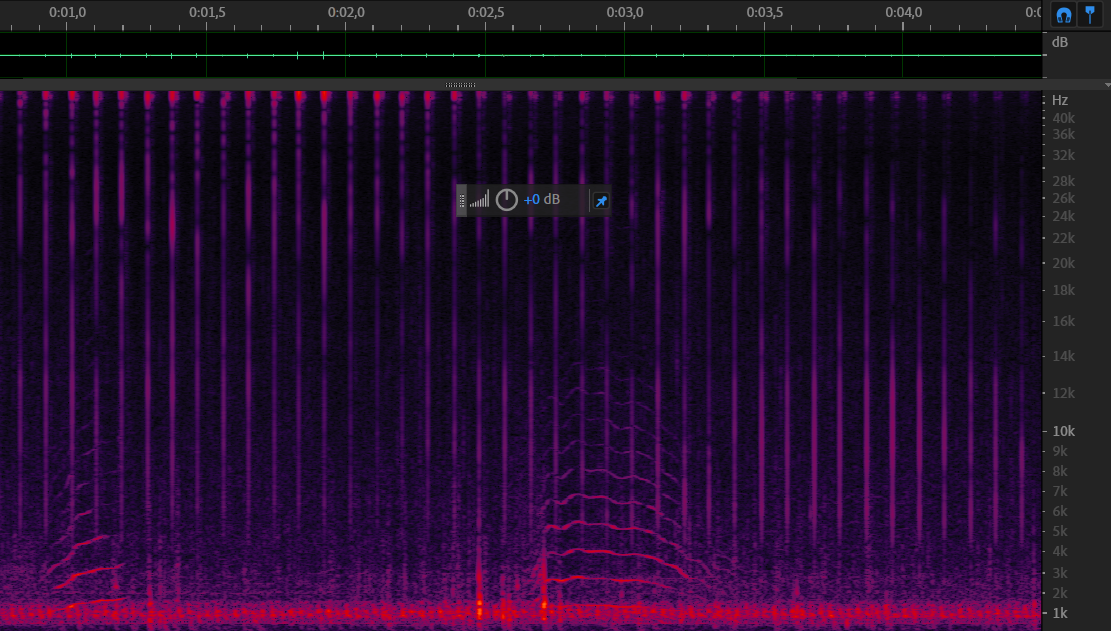Click 0:01,0 on the time ruler
Image resolution: width=1111 pixels, height=631 pixels.
point(67,13)
